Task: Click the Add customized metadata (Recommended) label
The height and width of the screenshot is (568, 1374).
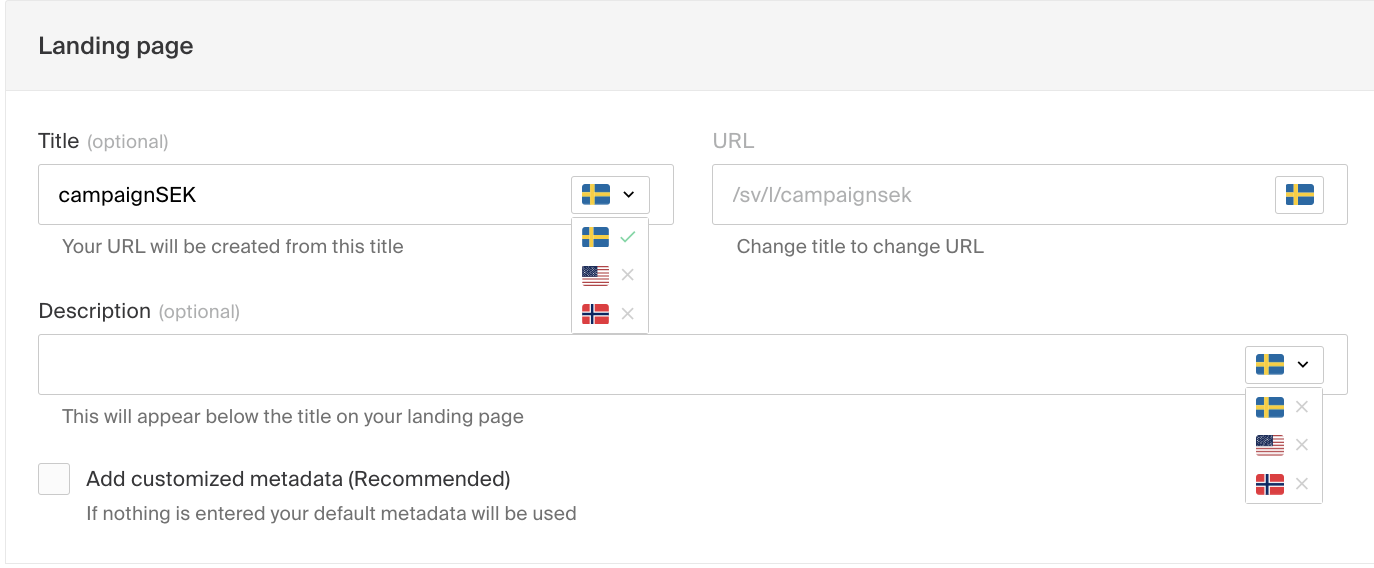Action: tap(298, 479)
